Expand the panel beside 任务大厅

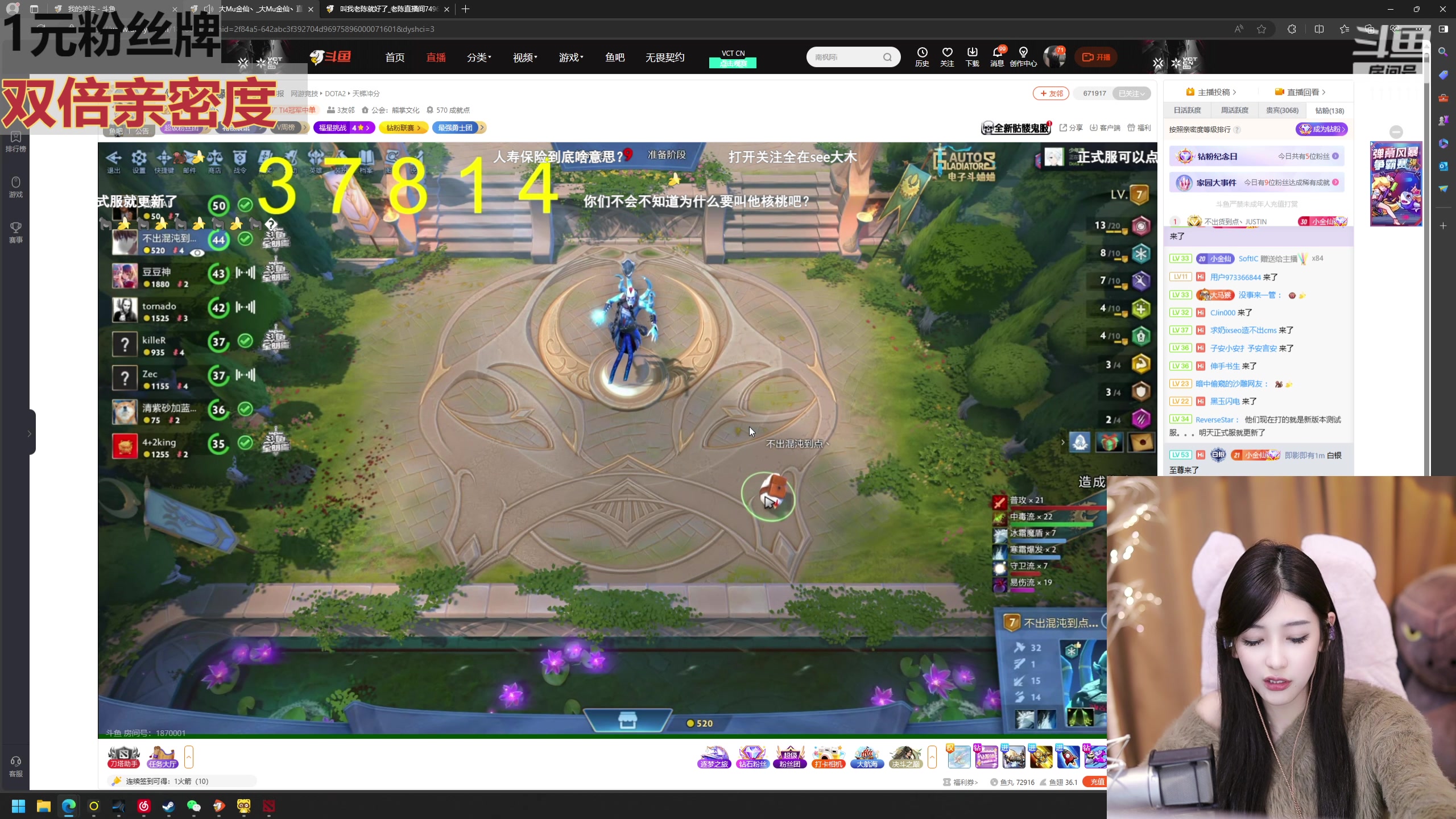pos(189,757)
